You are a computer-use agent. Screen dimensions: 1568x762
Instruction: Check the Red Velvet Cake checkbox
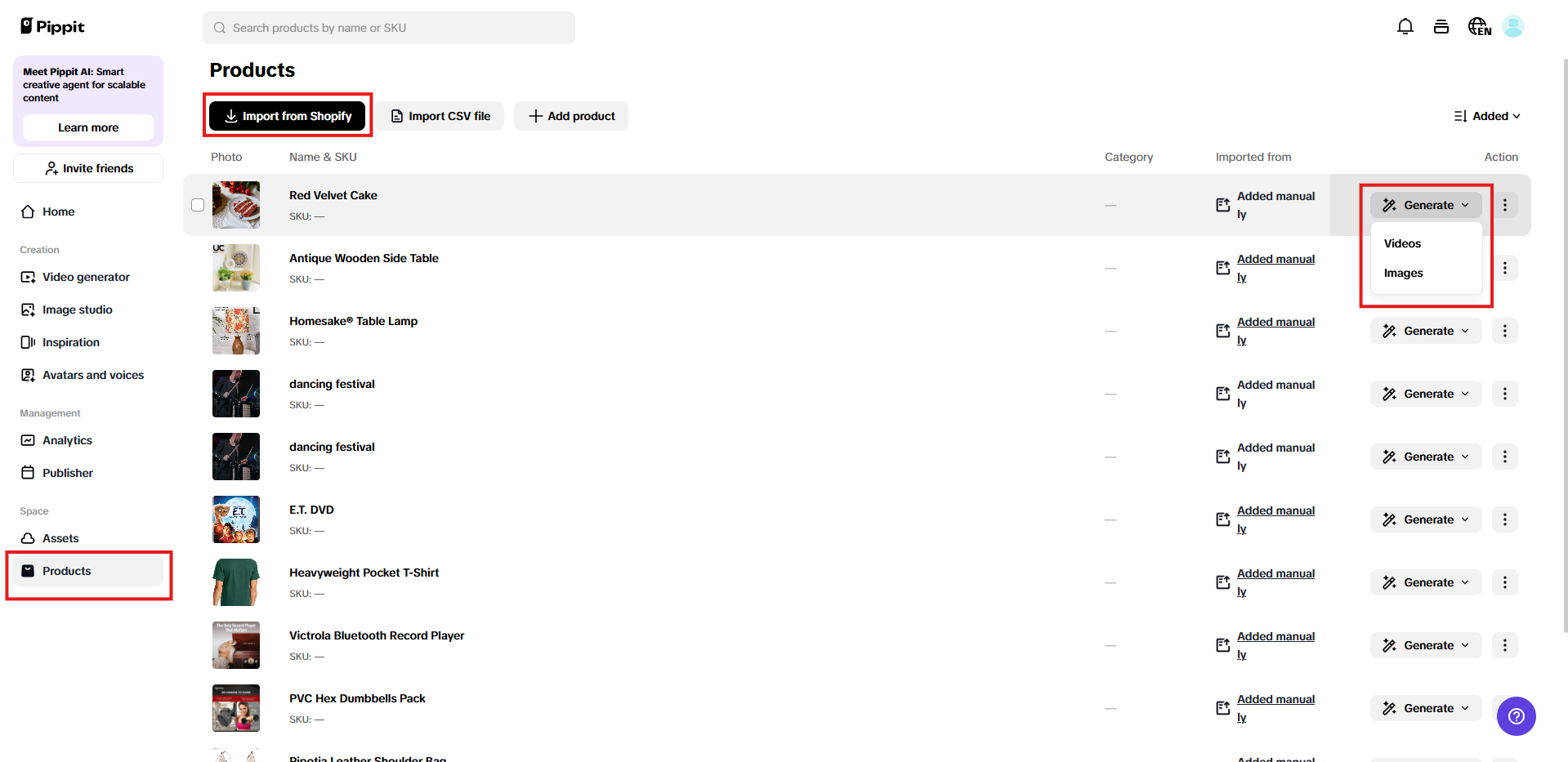point(198,205)
